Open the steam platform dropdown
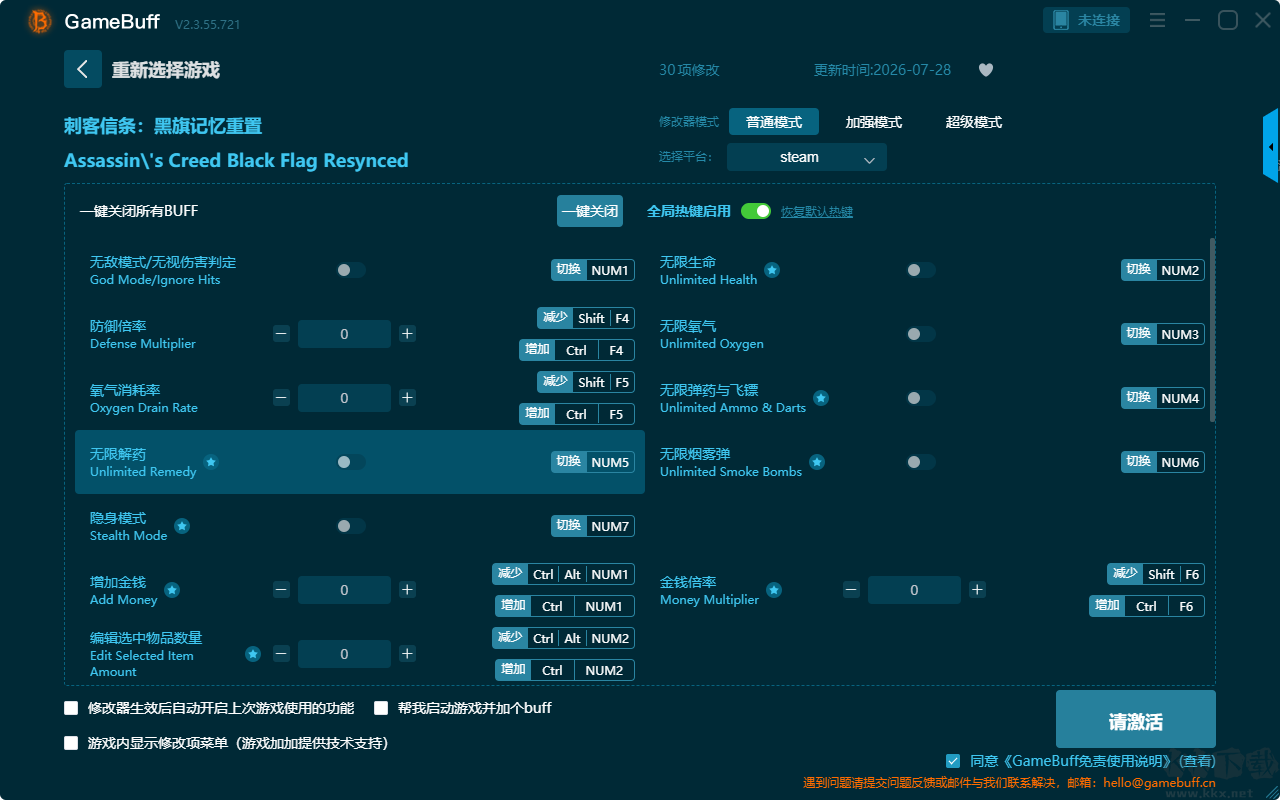The height and width of the screenshot is (800, 1280). [x=807, y=157]
